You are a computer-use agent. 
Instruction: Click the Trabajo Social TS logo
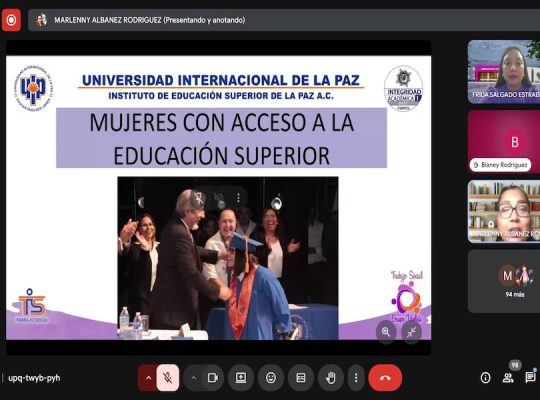coord(31,305)
